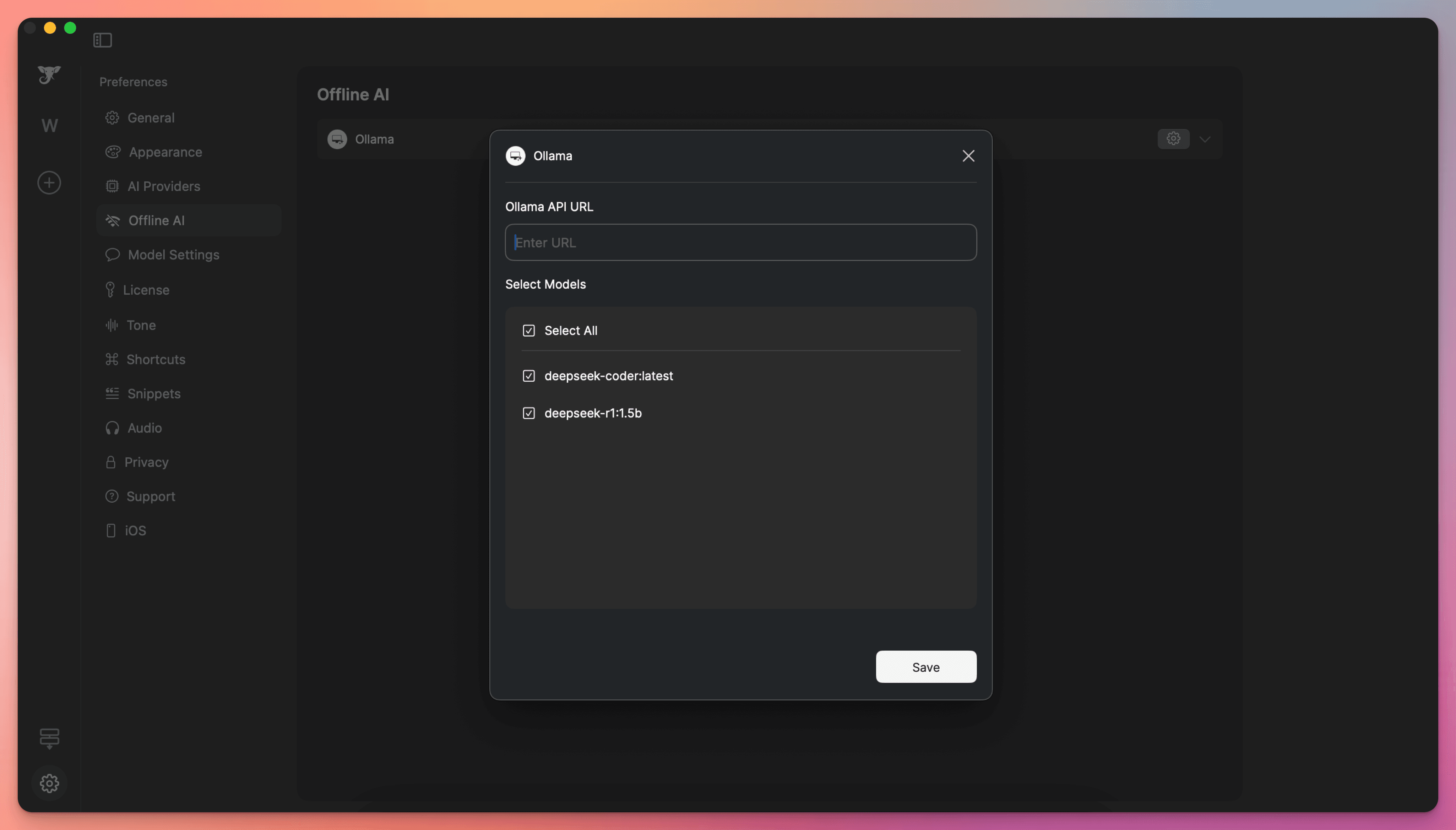Open the Privacy preferences
Viewport: 1456px width, 830px height.
(146, 462)
